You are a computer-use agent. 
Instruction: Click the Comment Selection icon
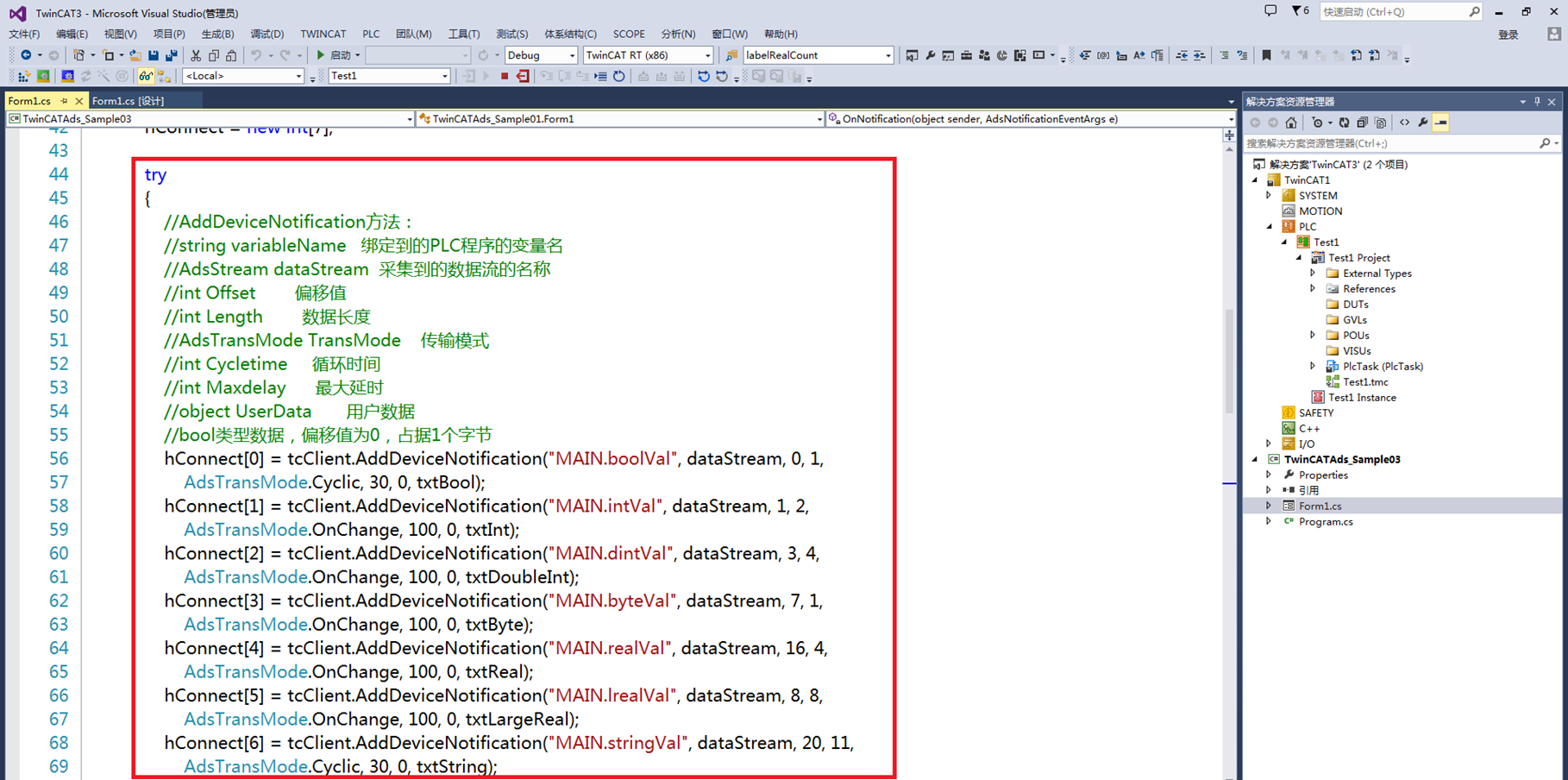click(1224, 55)
